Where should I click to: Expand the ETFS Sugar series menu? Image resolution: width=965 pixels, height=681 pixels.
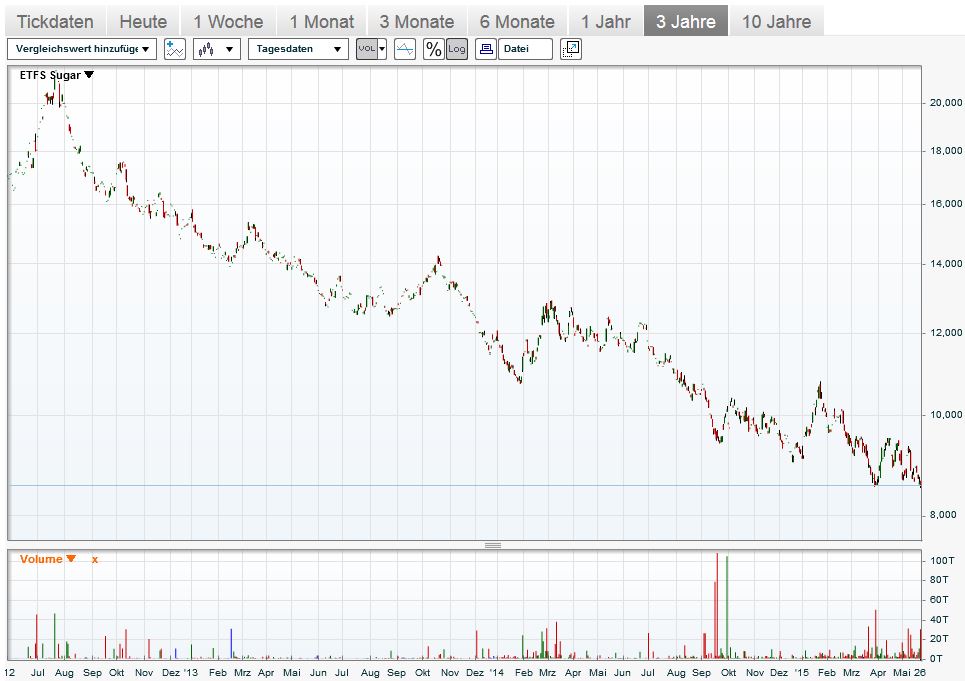coord(89,74)
